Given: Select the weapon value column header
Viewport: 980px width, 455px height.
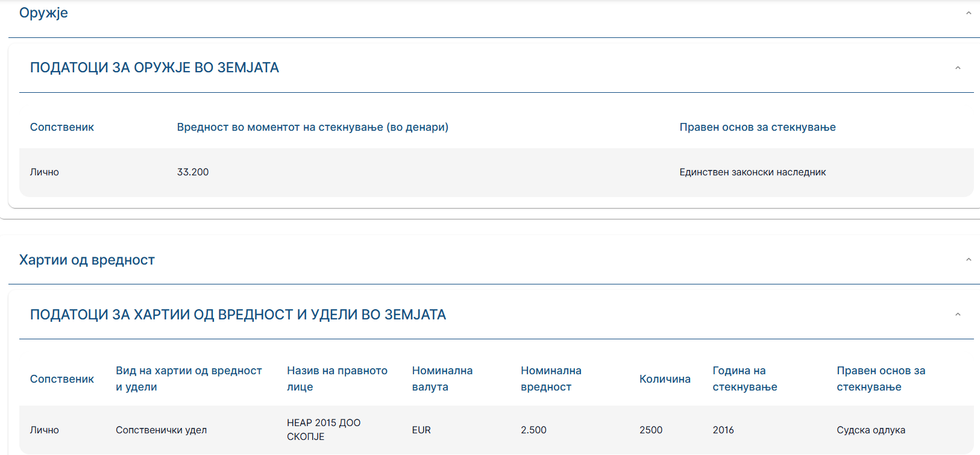Looking at the screenshot, I should click(x=312, y=127).
